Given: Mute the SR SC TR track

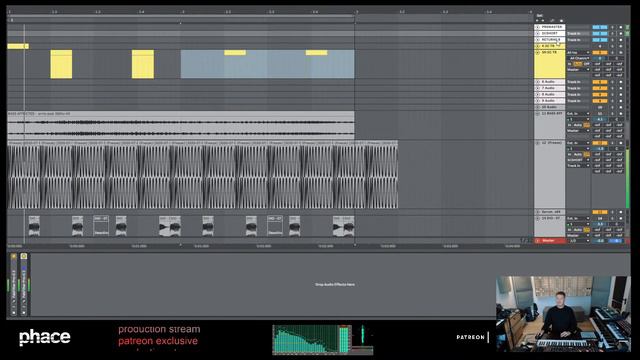Looking at the screenshot, I should click(600, 52).
